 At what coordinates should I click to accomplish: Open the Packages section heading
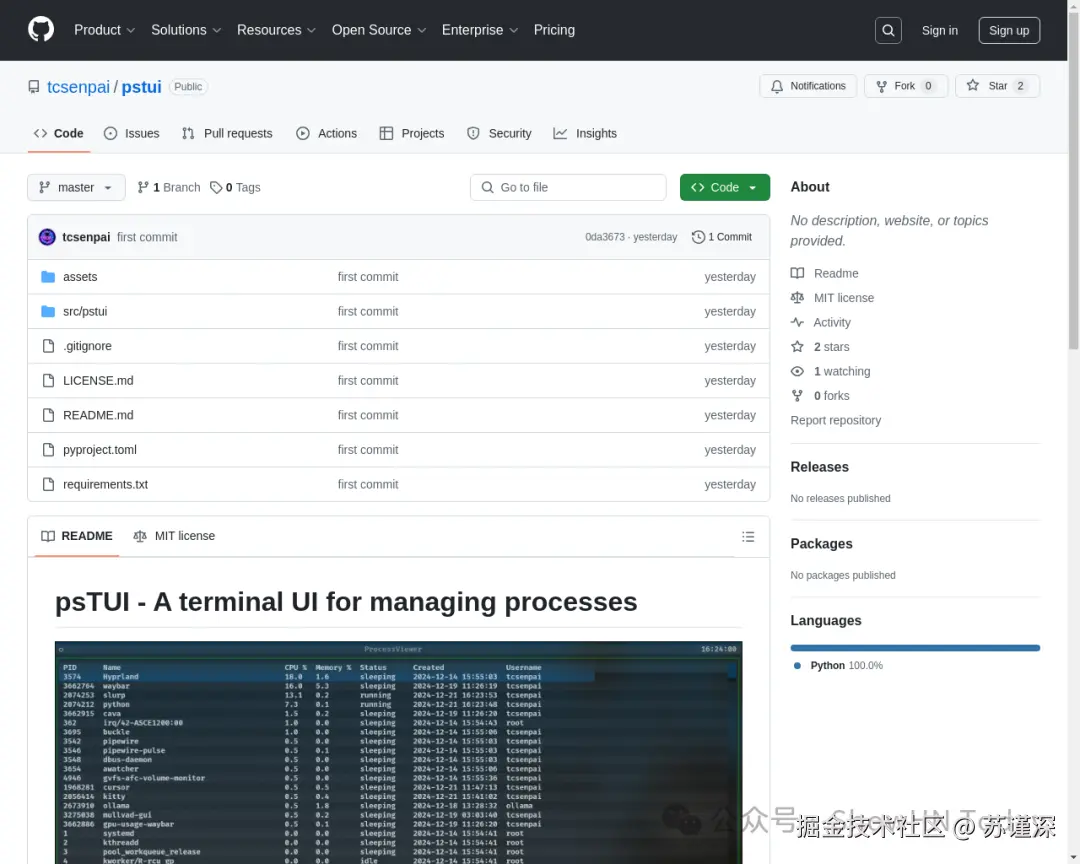pos(821,544)
